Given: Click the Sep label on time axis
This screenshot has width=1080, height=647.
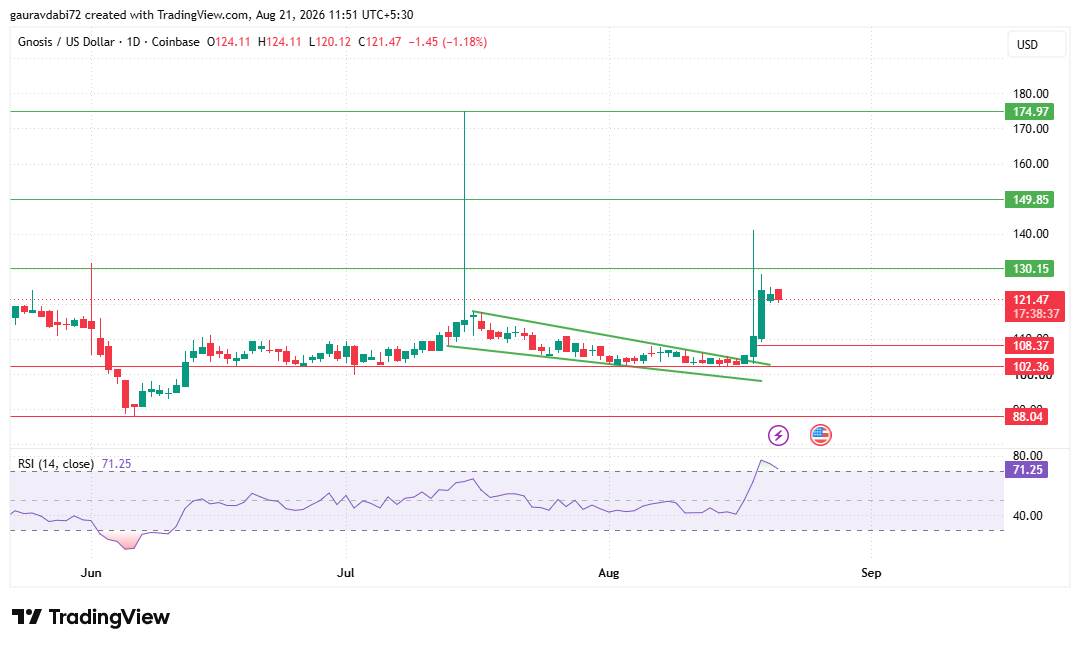Looking at the screenshot, I should (871, 573).
